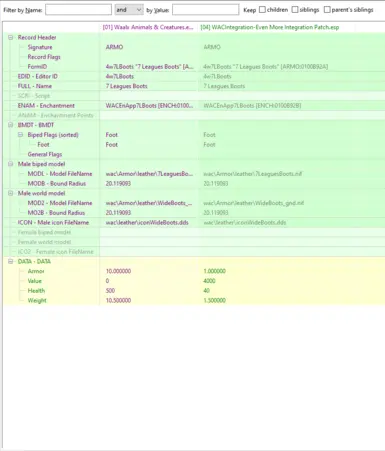Screen dimensions: 385x451
Task: Click the patch column WideBoots_gnd.nif model cell
Action: click(254, 203)
